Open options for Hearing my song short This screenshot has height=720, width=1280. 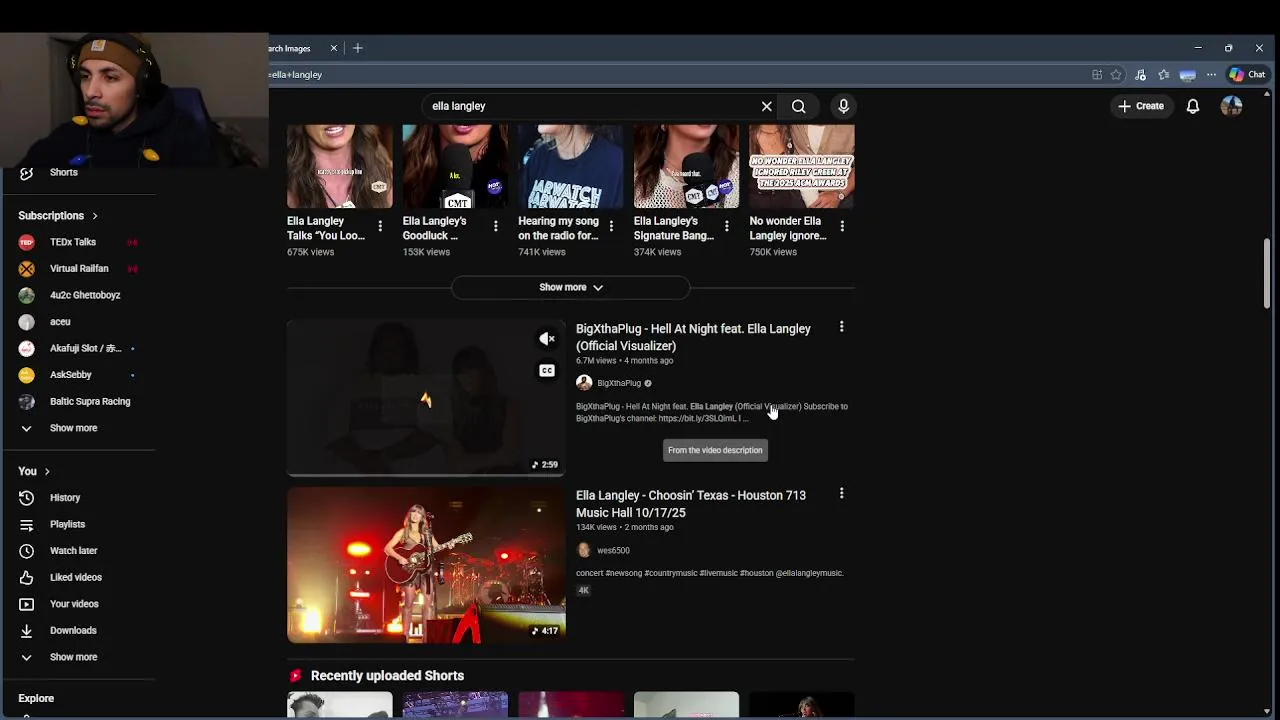611,227
